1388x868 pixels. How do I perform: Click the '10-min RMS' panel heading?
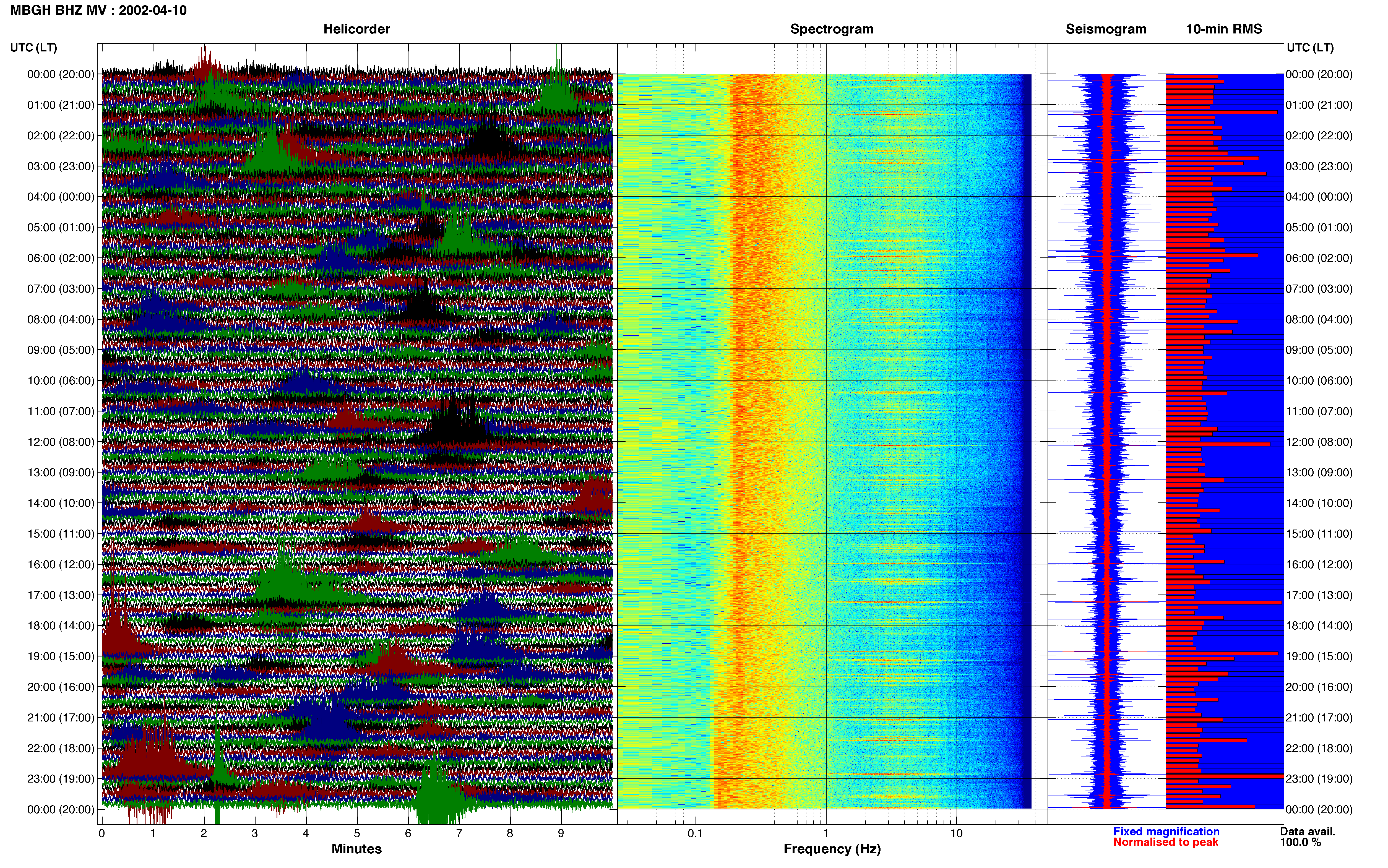(1224, 29)
